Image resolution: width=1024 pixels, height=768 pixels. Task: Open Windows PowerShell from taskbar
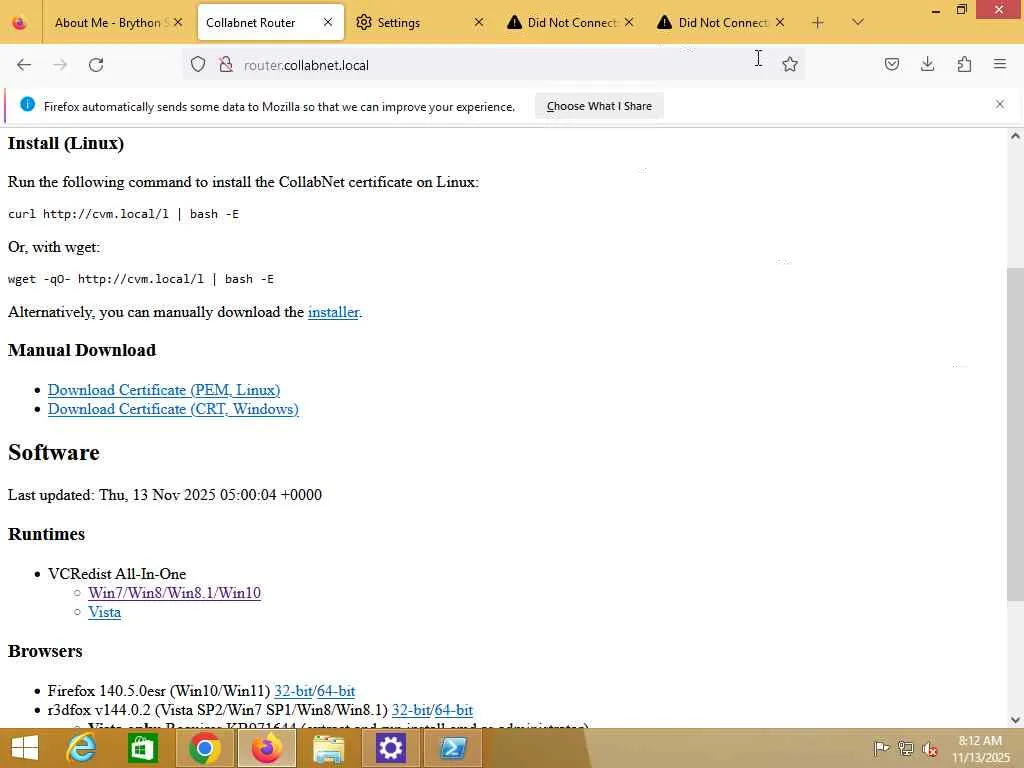453,748
